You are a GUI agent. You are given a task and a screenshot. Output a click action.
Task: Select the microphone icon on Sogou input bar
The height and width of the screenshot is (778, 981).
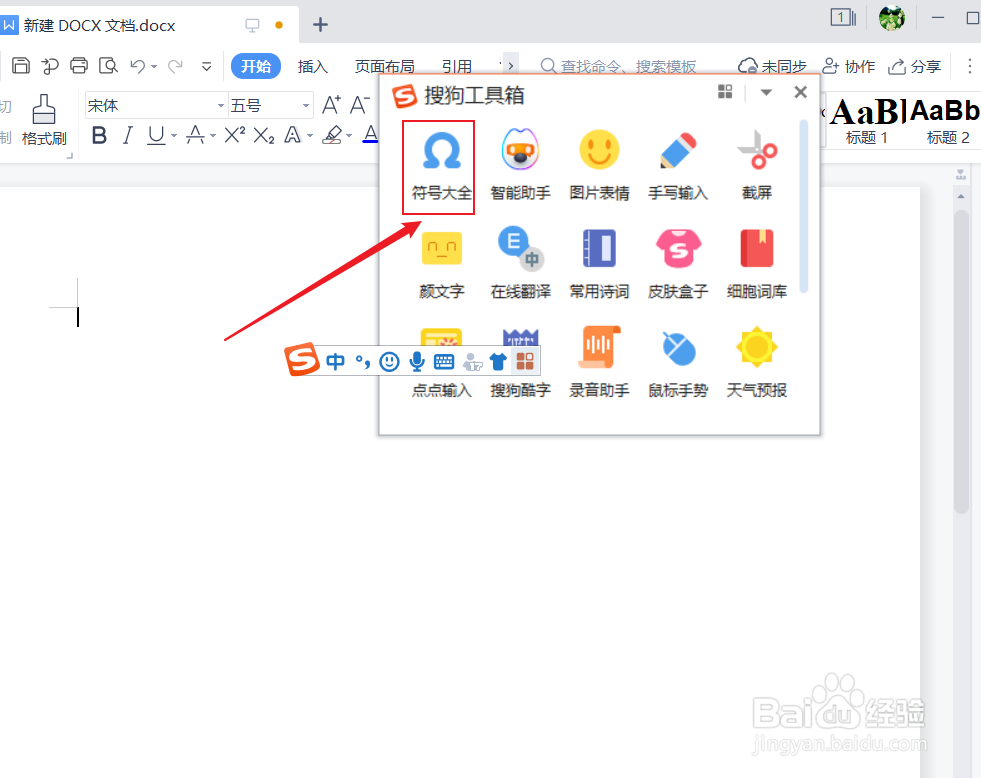click(x=415, y=361)
